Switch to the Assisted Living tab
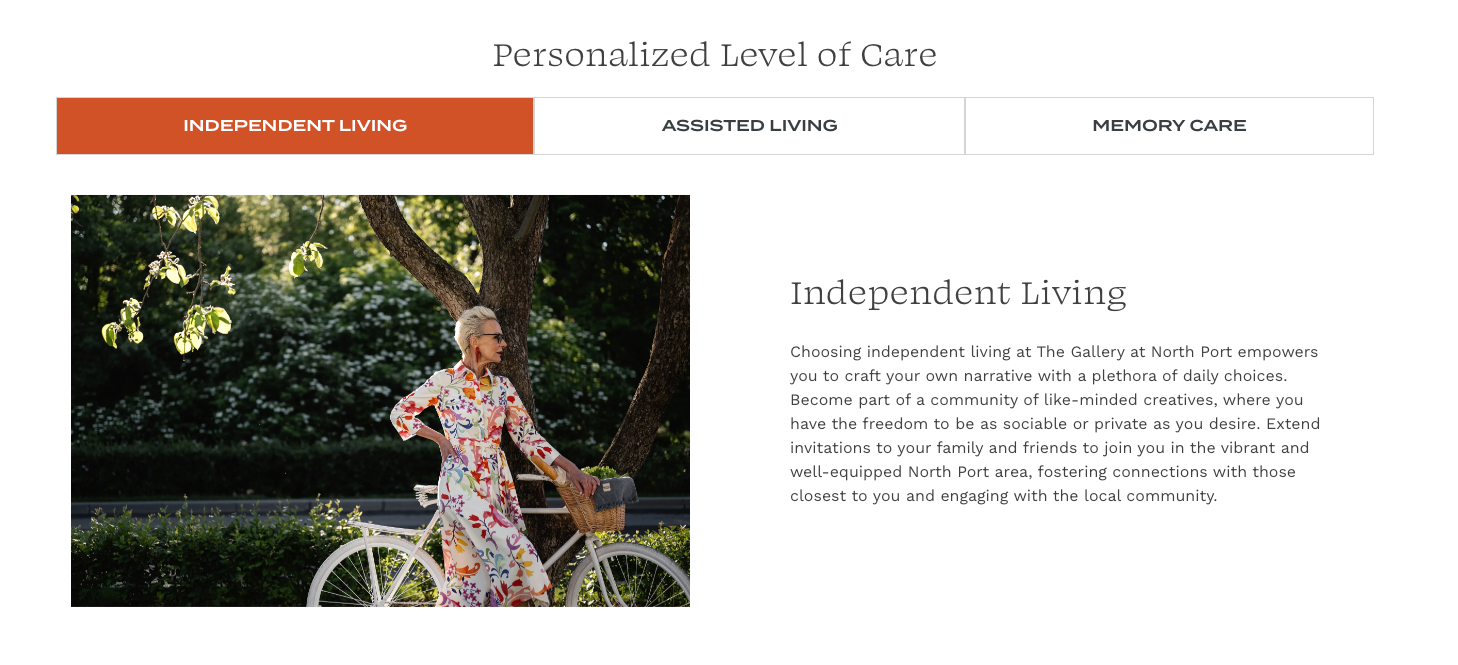Image resolution: width=1458 pixels, height=665 pixels. [x=749, y=126]
